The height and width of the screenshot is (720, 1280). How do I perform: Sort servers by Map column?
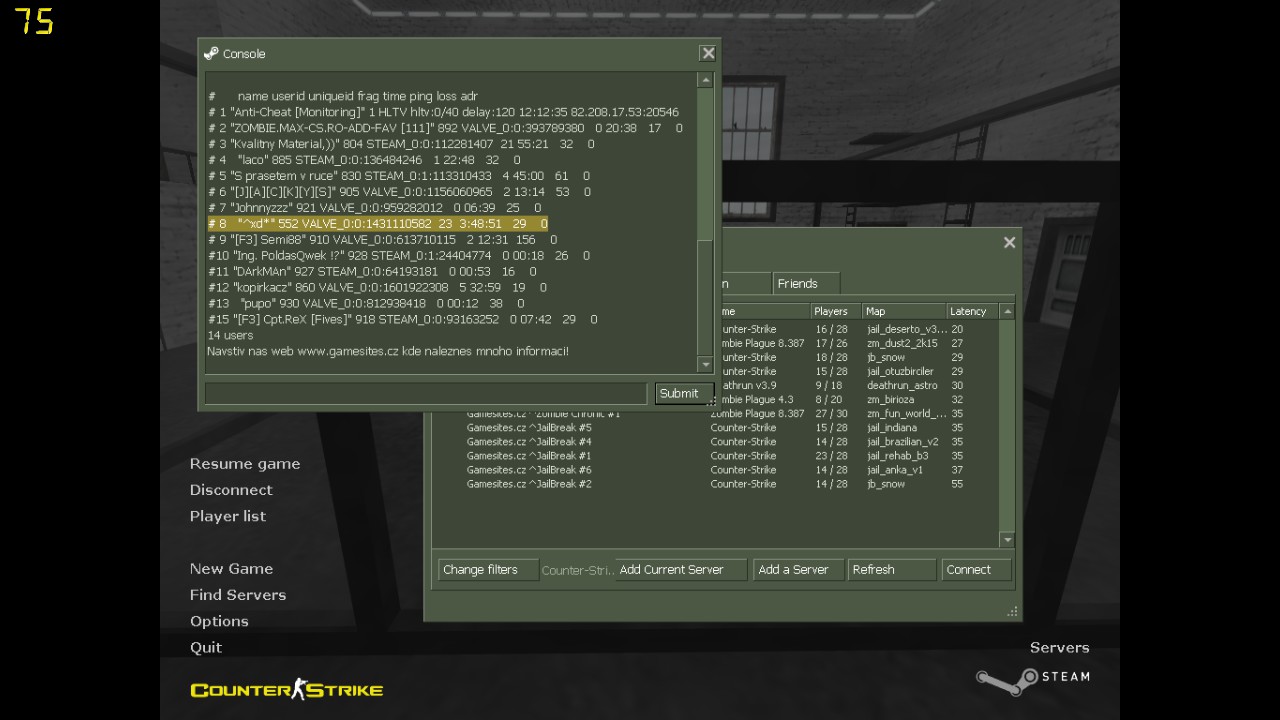click(x=905, y=311)
